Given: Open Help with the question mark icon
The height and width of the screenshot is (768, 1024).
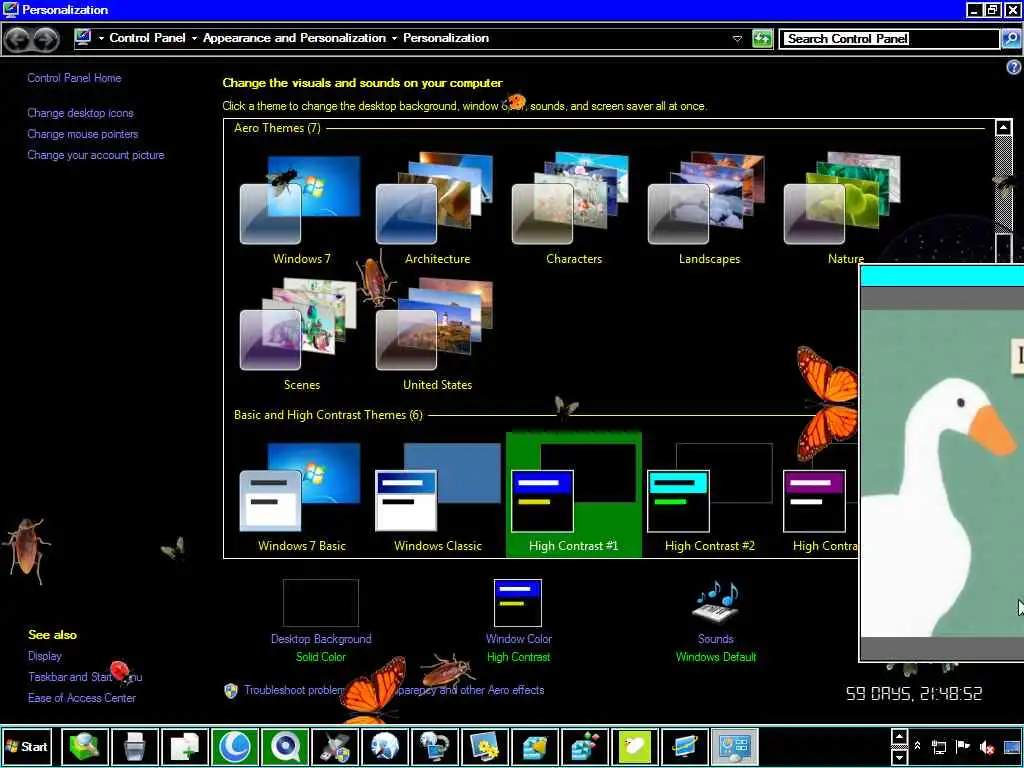Looking at the screenshot, I should click(x=1014, y=67).
